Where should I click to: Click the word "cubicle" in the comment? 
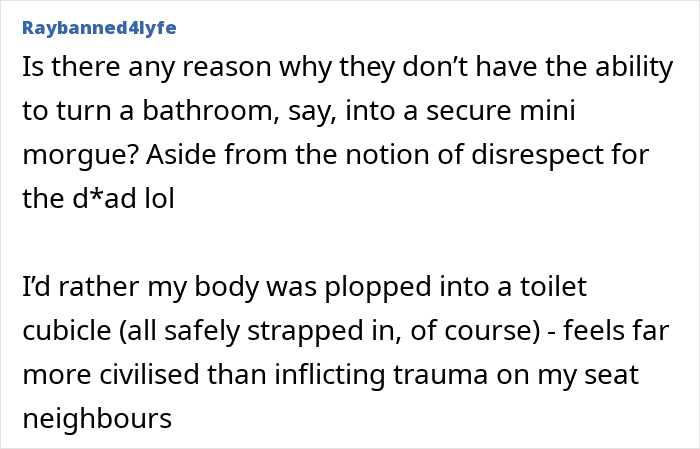click(67, 331)
